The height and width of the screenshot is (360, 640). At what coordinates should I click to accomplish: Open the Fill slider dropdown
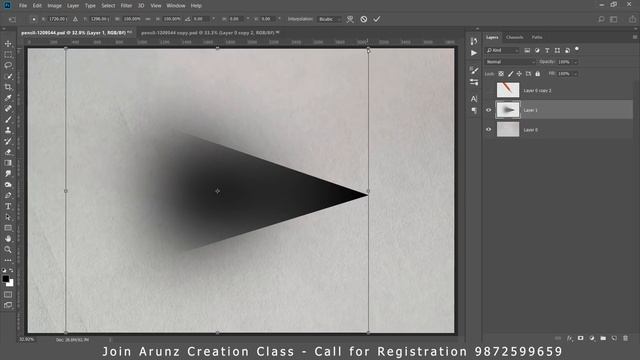click(576, 74)
